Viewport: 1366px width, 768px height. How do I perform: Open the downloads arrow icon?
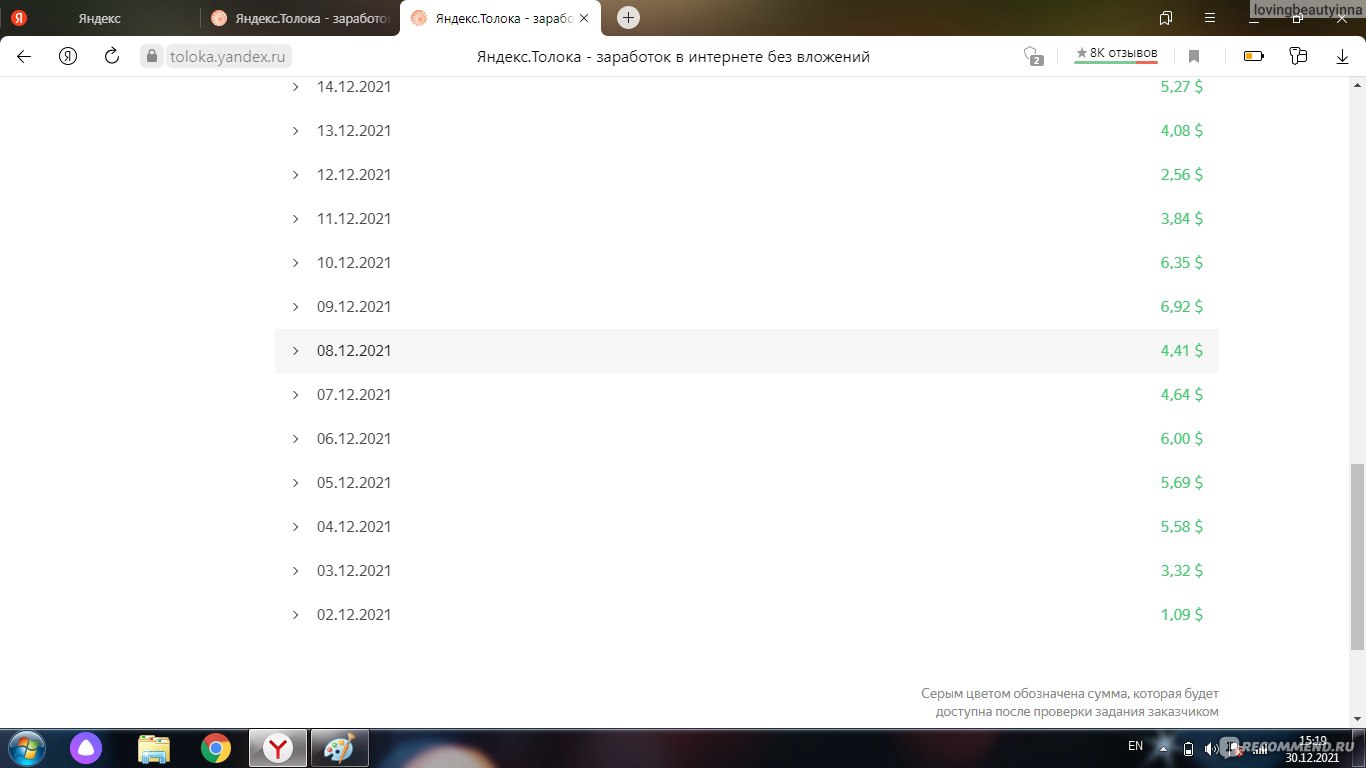1343,57
